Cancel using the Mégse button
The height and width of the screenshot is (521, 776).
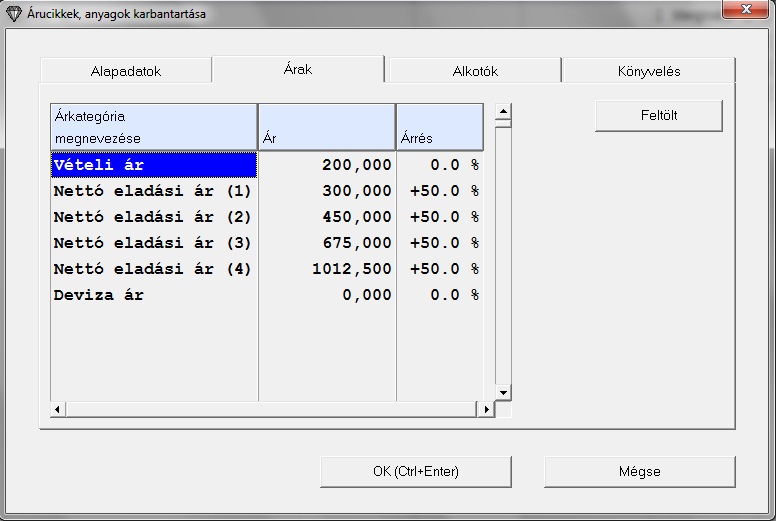tap(639, 471)
